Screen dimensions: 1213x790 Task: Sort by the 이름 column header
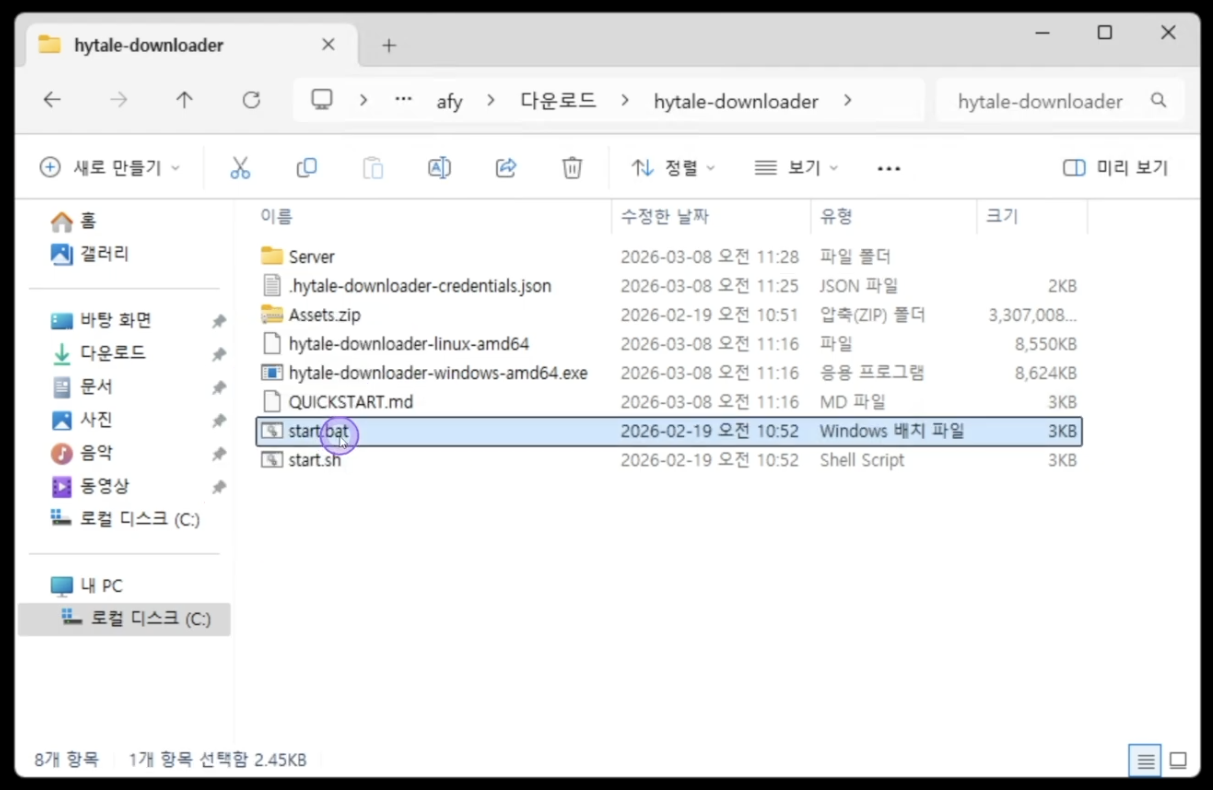point(276,216)
